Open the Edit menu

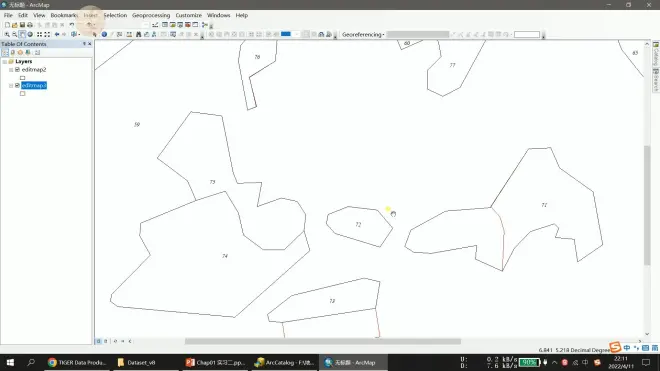tap(23, 15)
